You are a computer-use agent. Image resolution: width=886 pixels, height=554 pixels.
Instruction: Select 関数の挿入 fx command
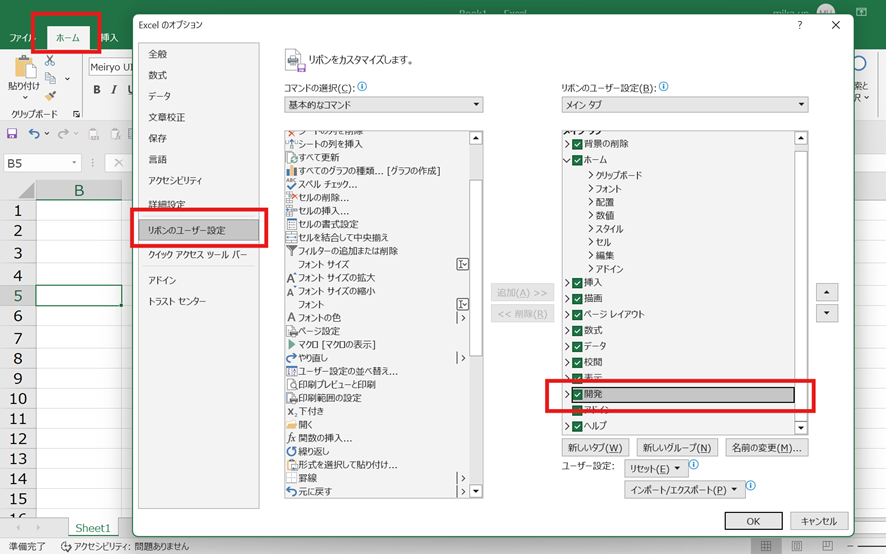tap(325, 438)
